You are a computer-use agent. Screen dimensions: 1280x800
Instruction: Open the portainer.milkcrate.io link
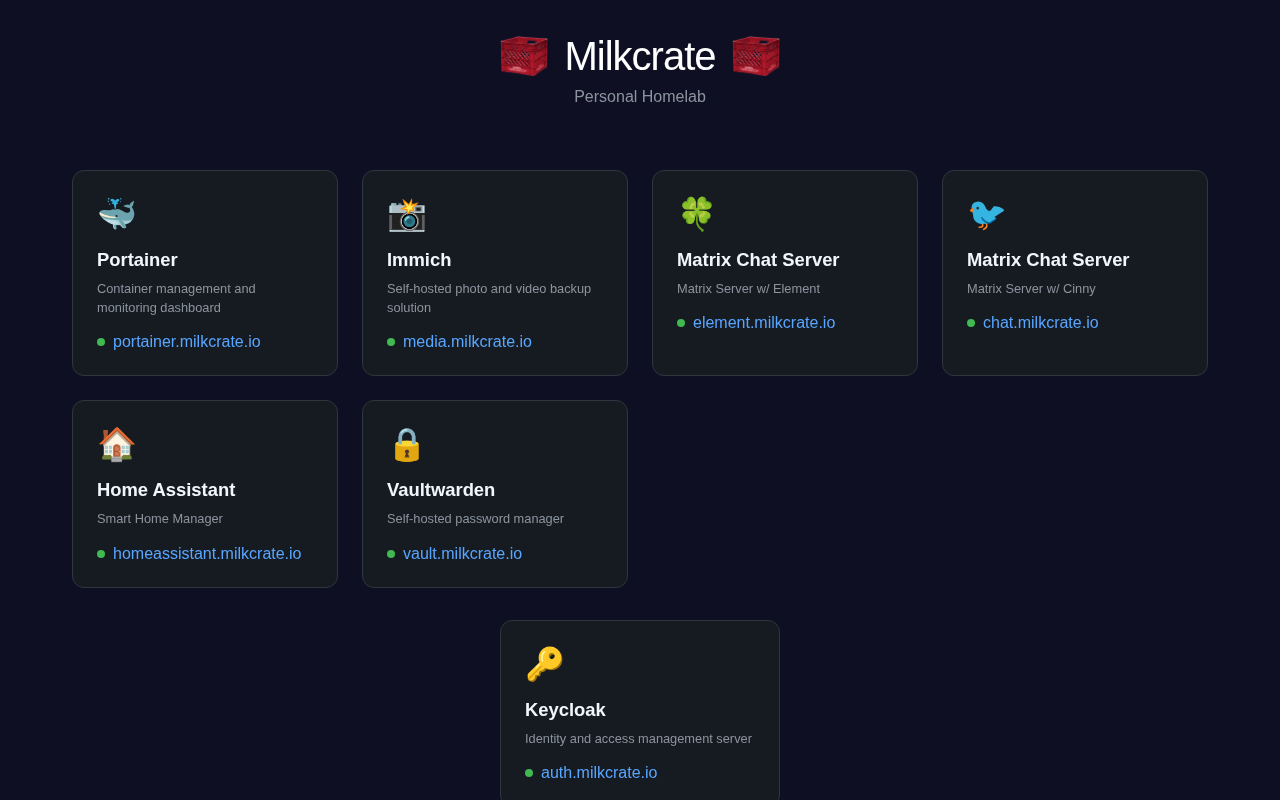tap(186, 342)
